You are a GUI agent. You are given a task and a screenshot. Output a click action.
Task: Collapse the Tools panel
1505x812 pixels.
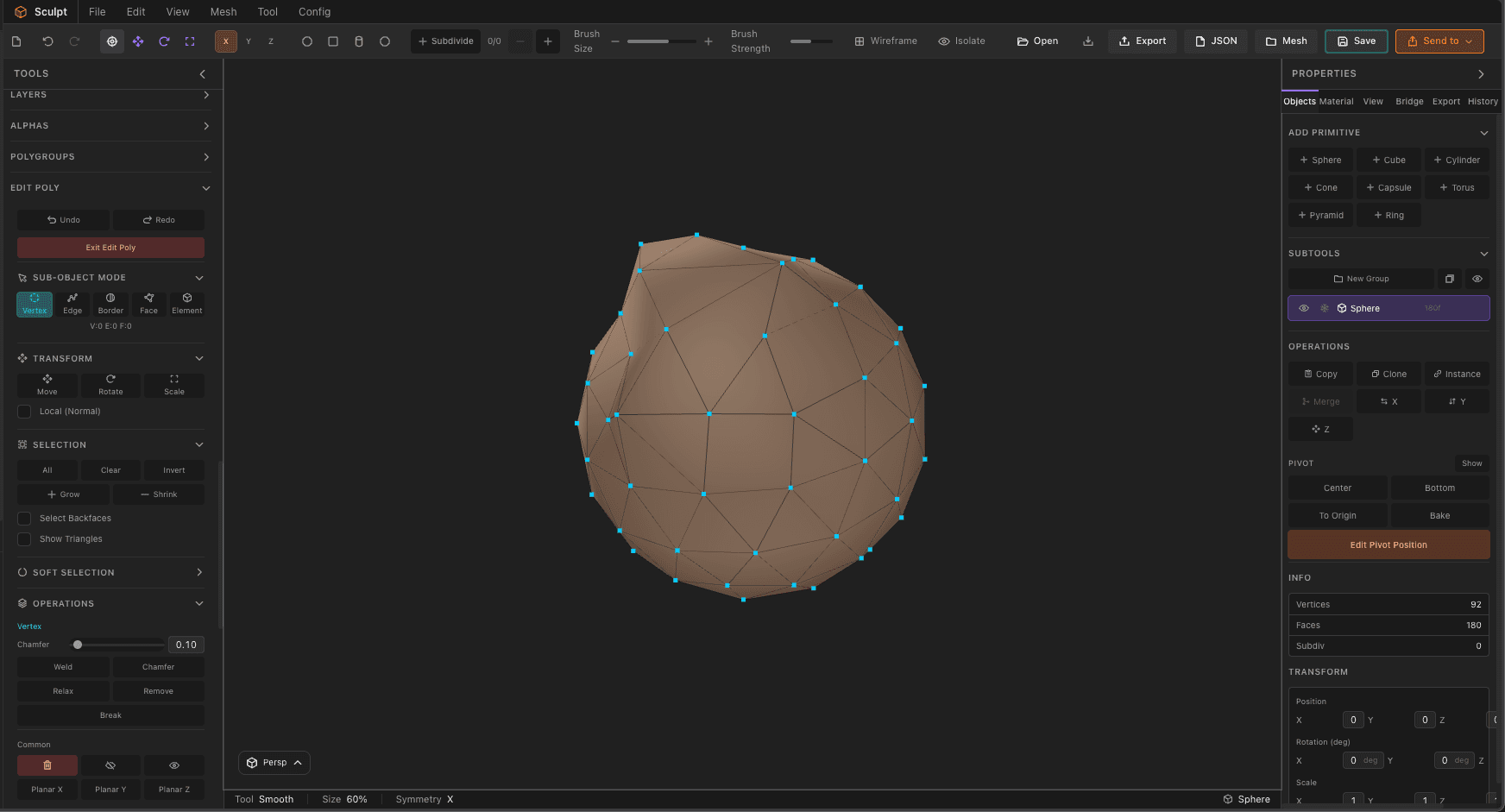203,74
